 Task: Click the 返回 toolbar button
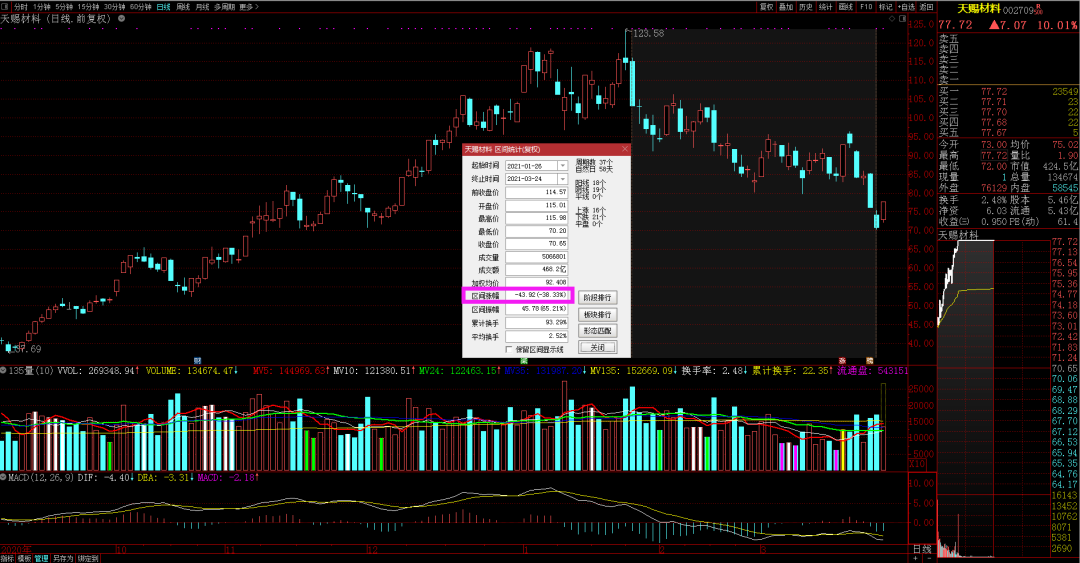tap(927, 7)
